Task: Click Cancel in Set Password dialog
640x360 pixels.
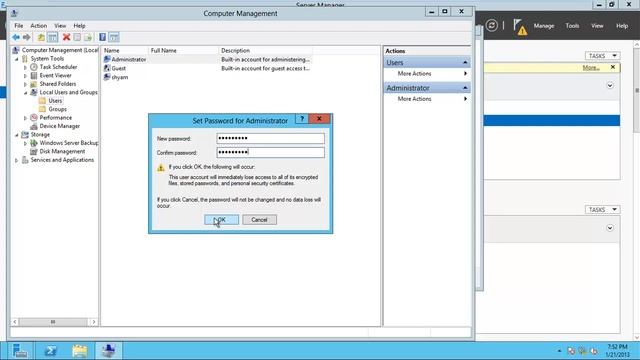Action: click(259, 220)
